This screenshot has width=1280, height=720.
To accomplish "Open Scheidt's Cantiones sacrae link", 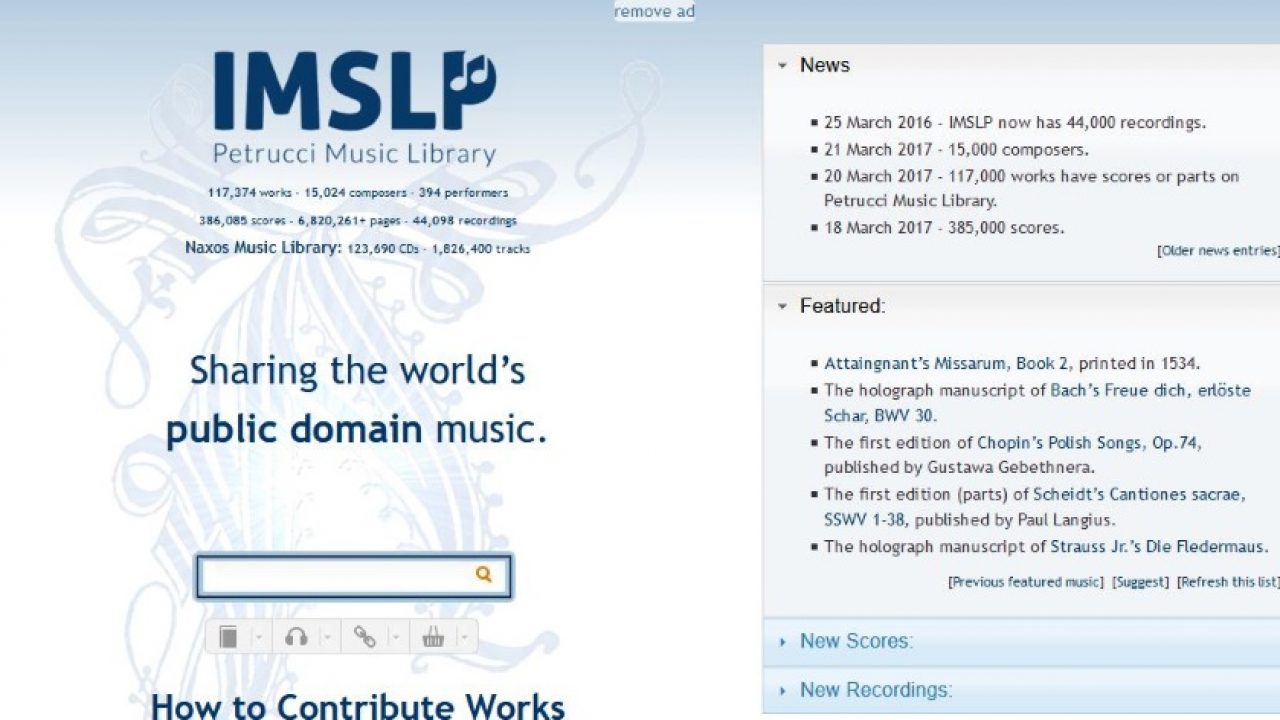I will pyautogui.click(x=1035, y=507).
